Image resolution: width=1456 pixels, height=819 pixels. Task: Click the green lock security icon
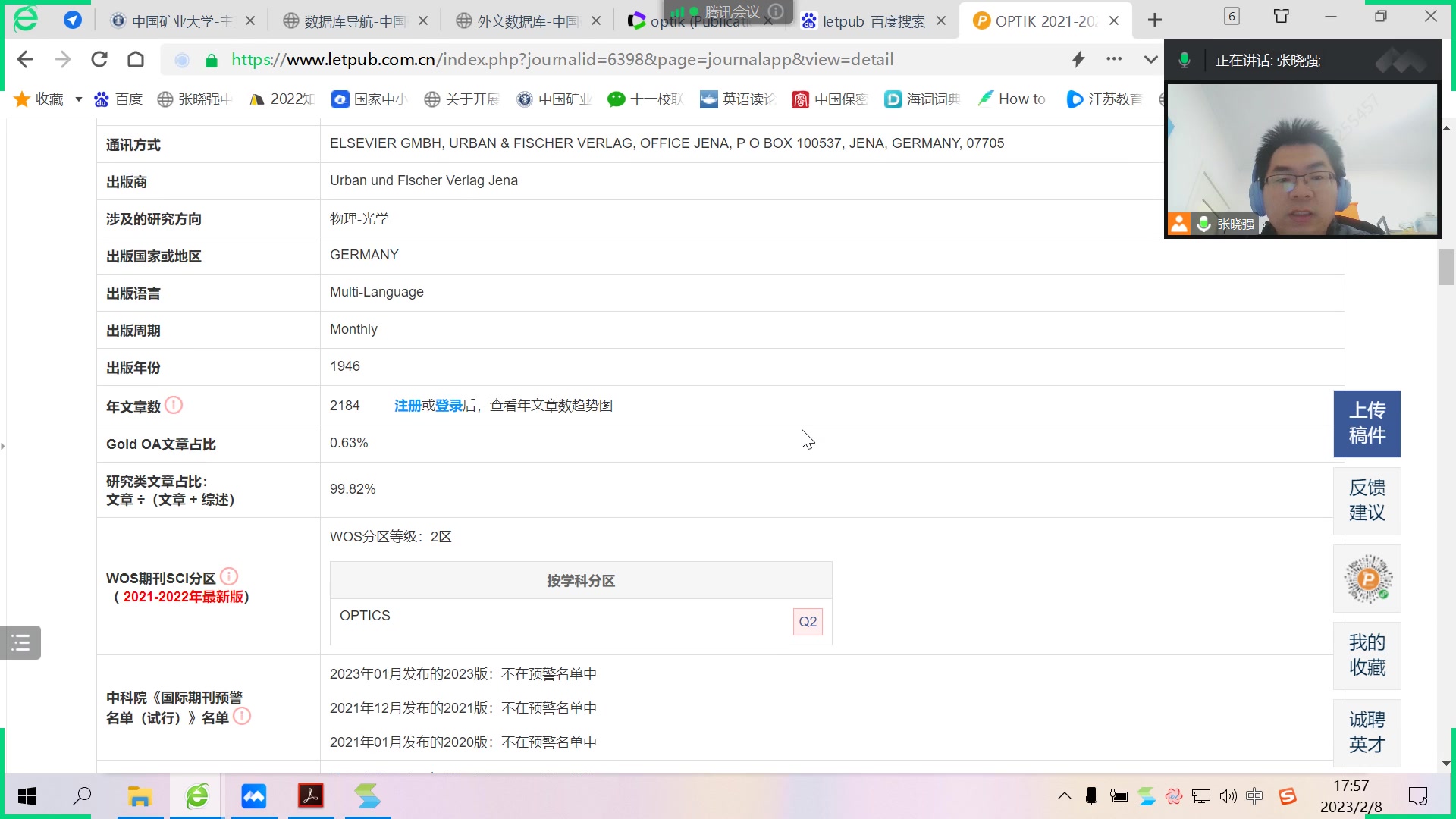pyautogui.click(x=212, y=60)
